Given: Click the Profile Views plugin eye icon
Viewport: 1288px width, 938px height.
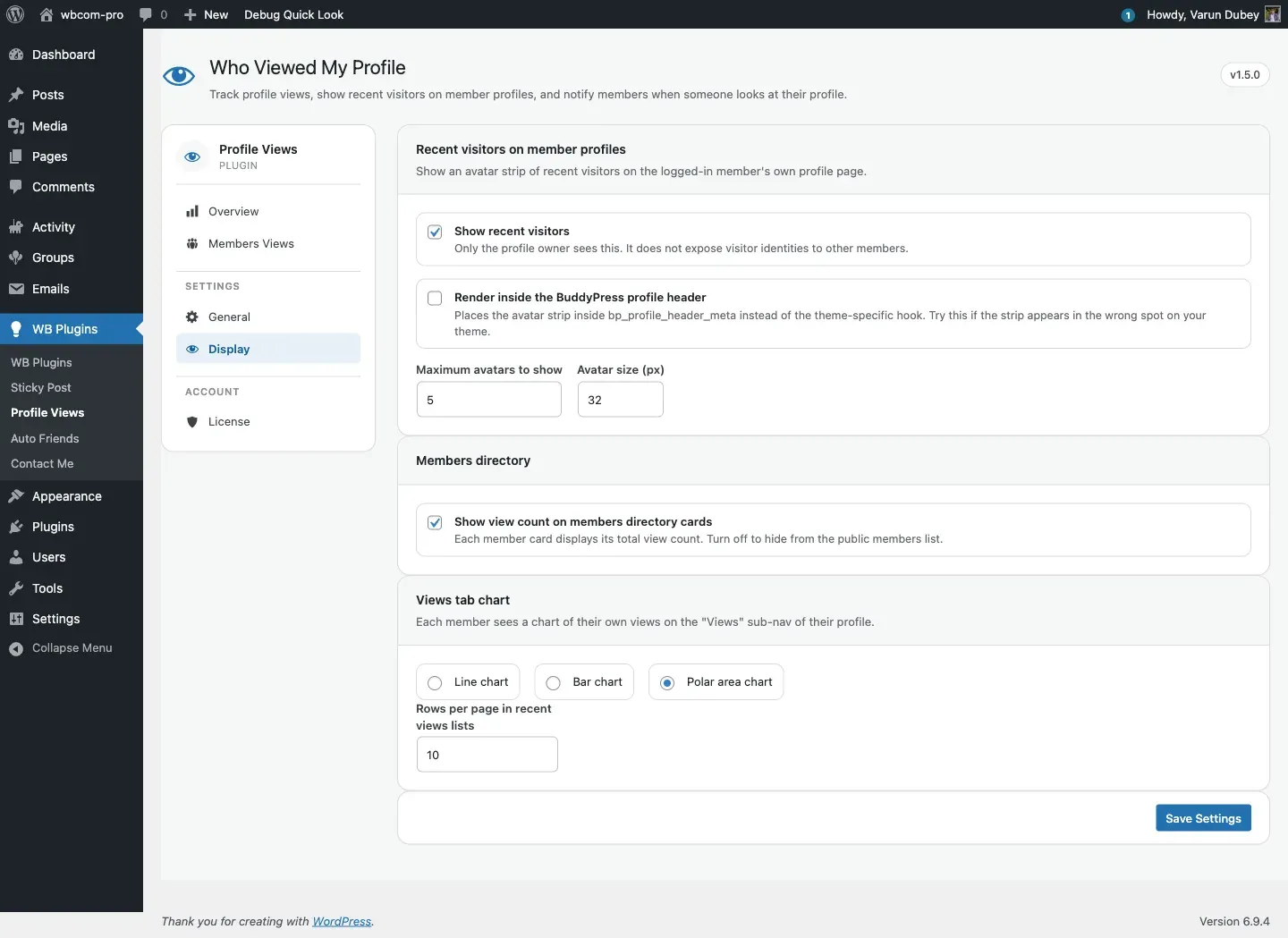Looking at the screenshot, I should 192,156.
